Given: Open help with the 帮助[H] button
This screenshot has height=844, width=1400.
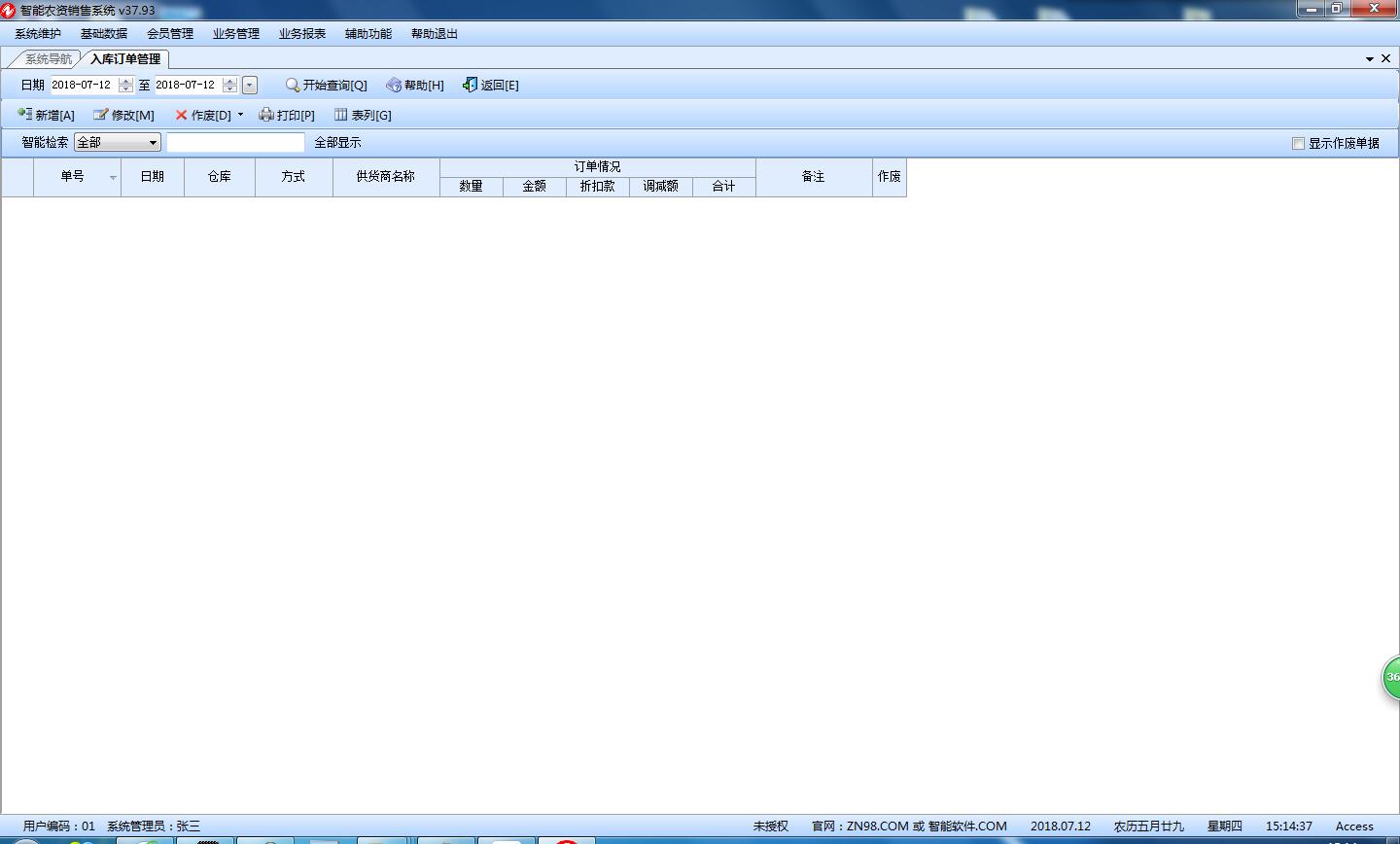Looking at the screenshot, I should (415, 86).
